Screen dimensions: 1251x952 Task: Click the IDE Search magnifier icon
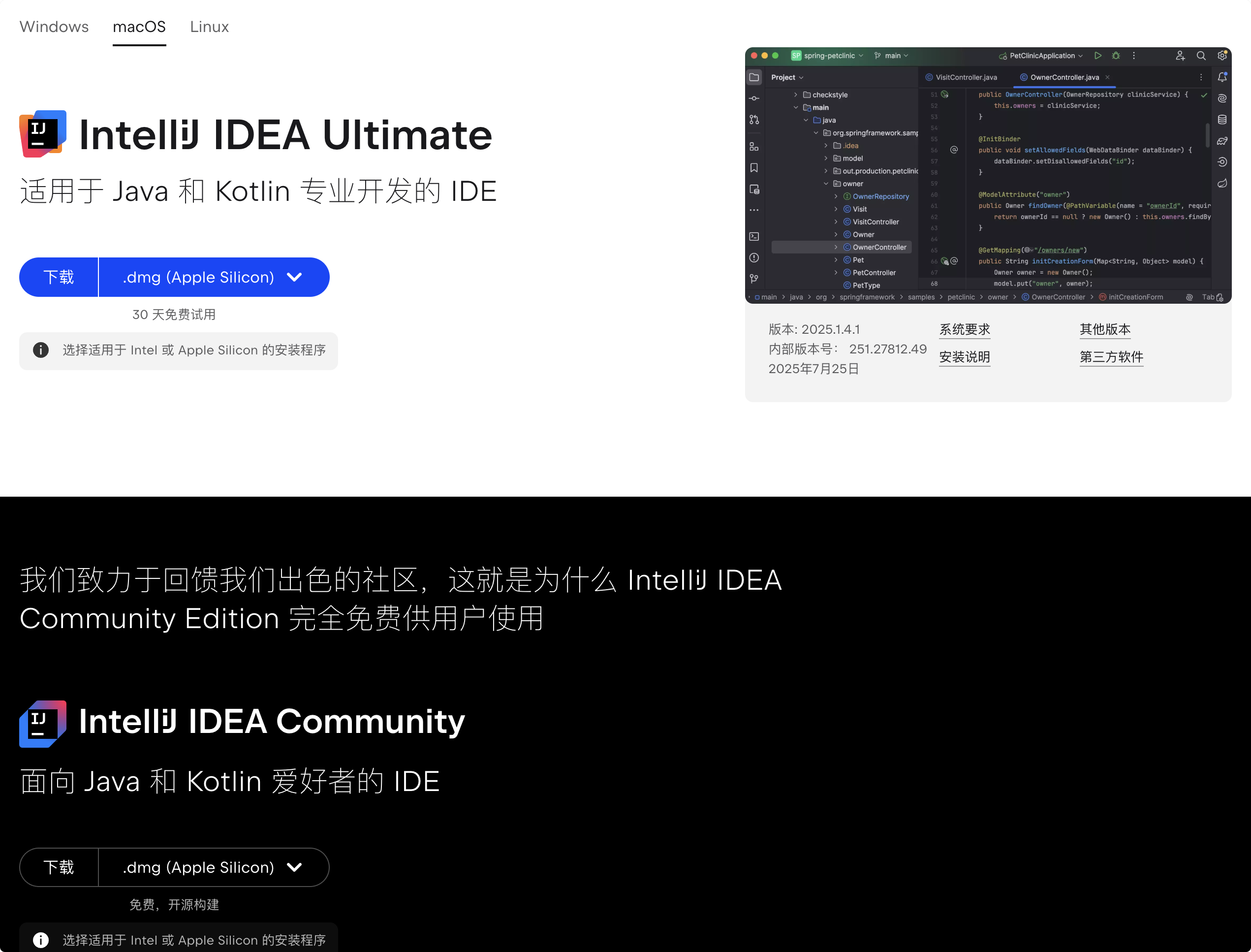point(1201,56)
